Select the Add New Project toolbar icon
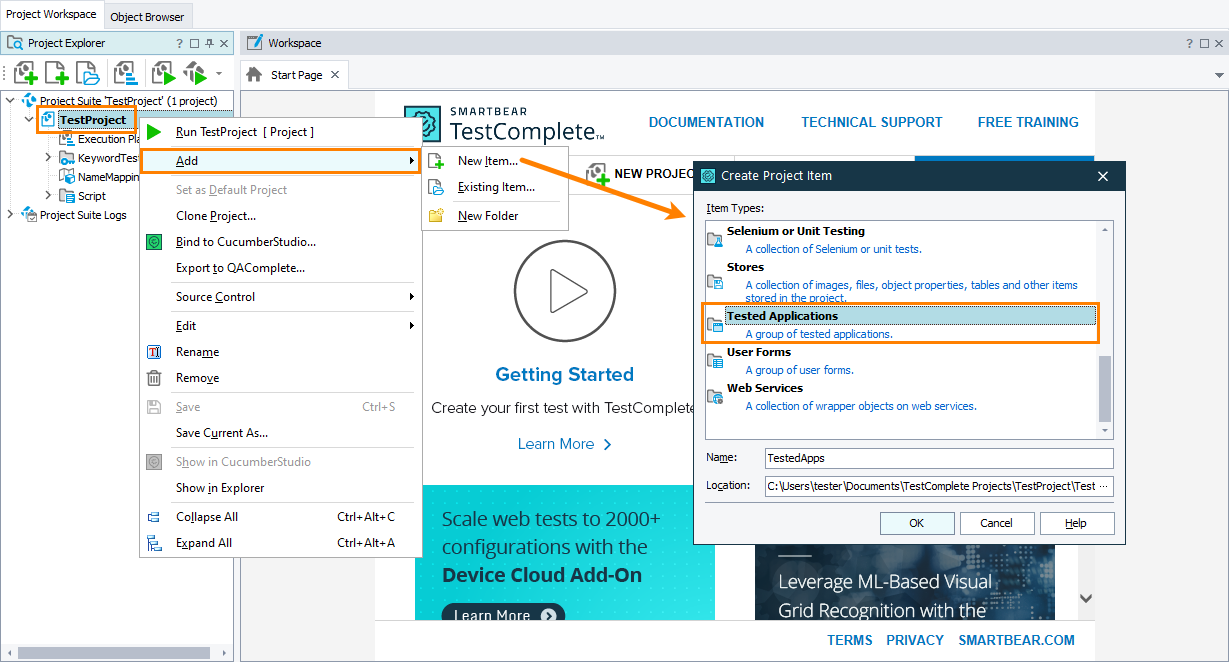This screenshot has height=662, width=1229. (25, 73)
